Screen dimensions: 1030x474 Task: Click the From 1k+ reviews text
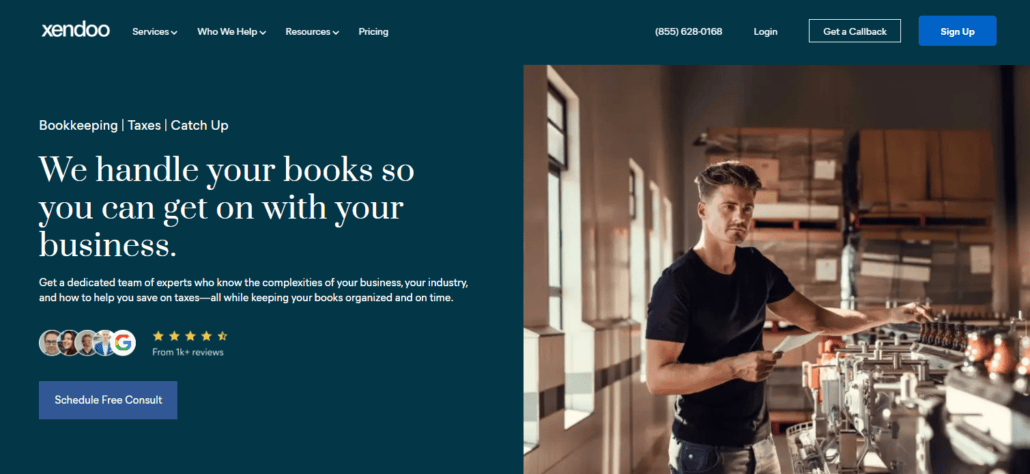(x=188, y=353)
